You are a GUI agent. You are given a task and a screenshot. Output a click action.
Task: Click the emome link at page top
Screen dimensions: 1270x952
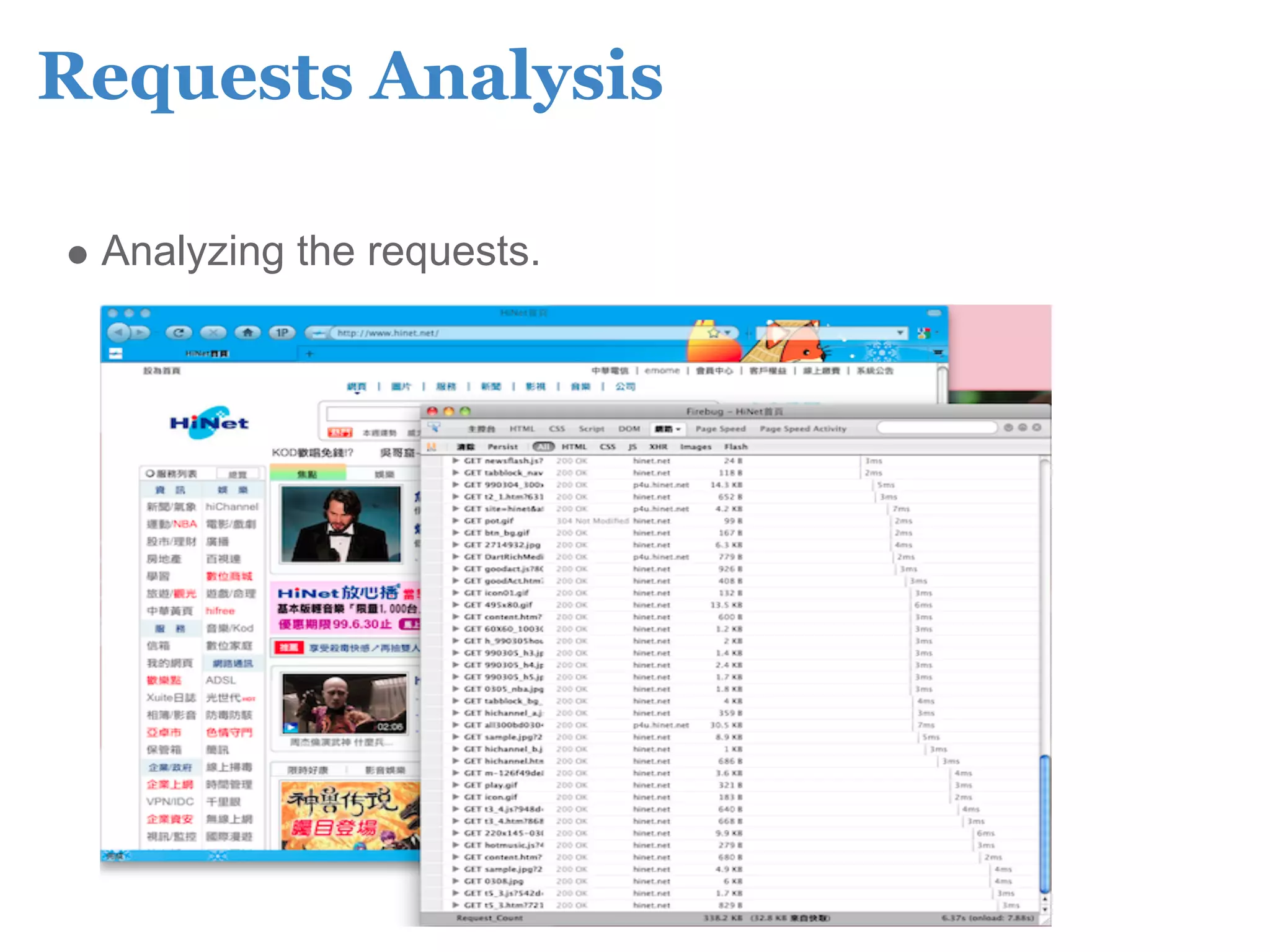tap(662, 371)
